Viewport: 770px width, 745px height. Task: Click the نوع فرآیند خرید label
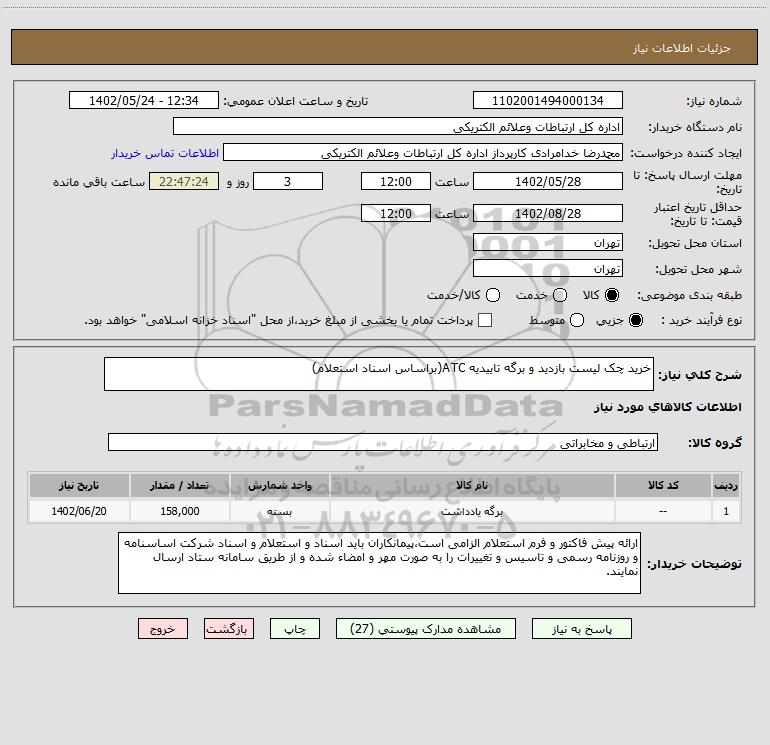coord(701,321)
